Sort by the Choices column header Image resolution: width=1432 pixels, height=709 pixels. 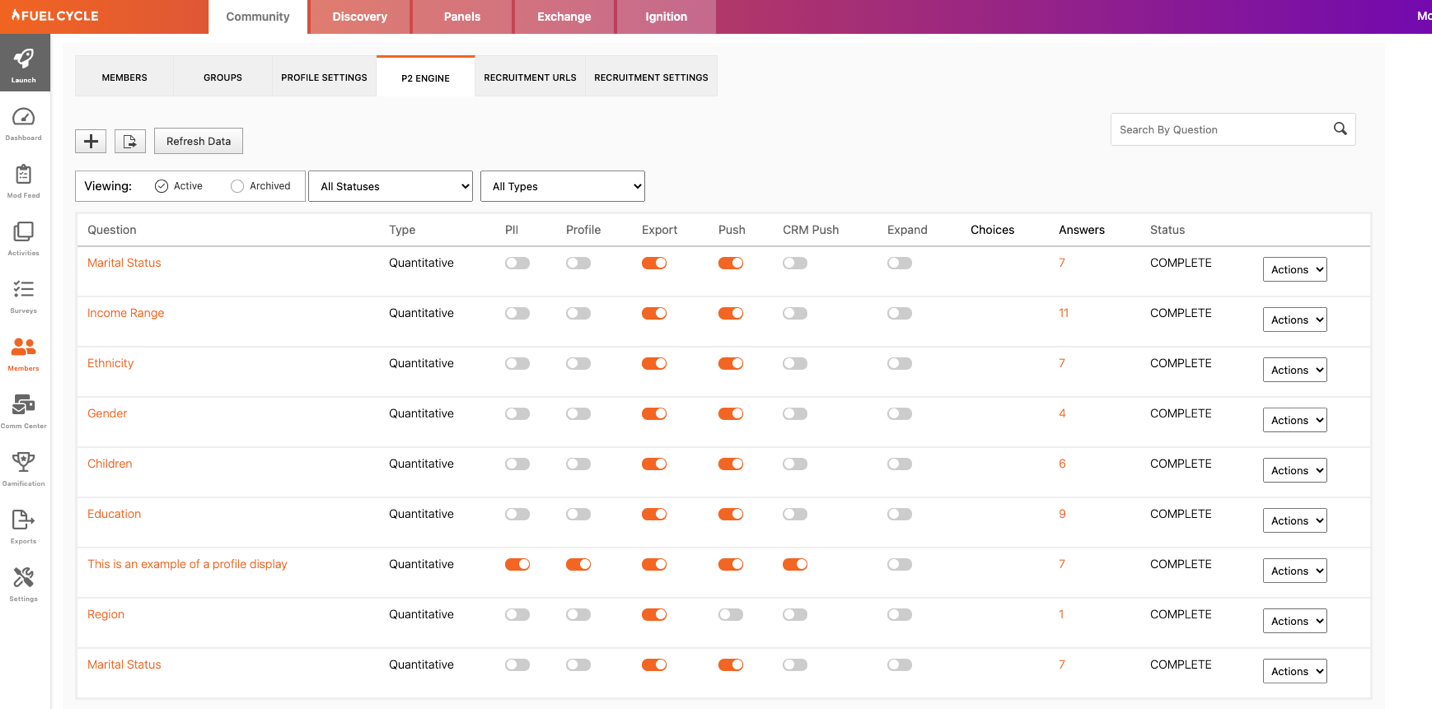(992, 230)
